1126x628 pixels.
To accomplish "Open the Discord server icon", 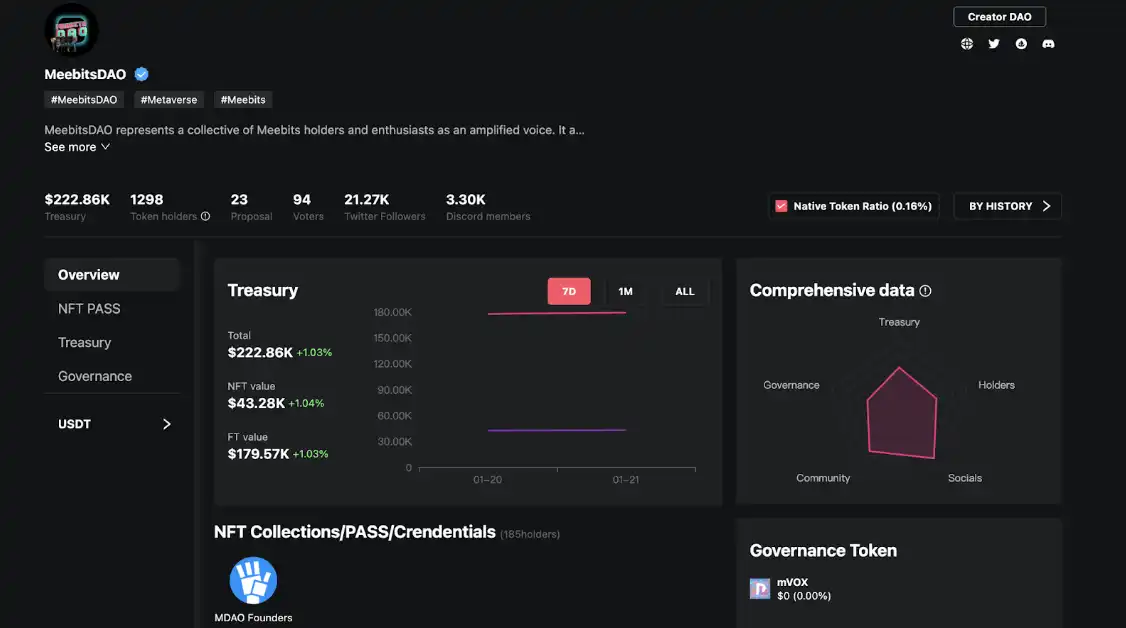I will (x=1048, y=44).
